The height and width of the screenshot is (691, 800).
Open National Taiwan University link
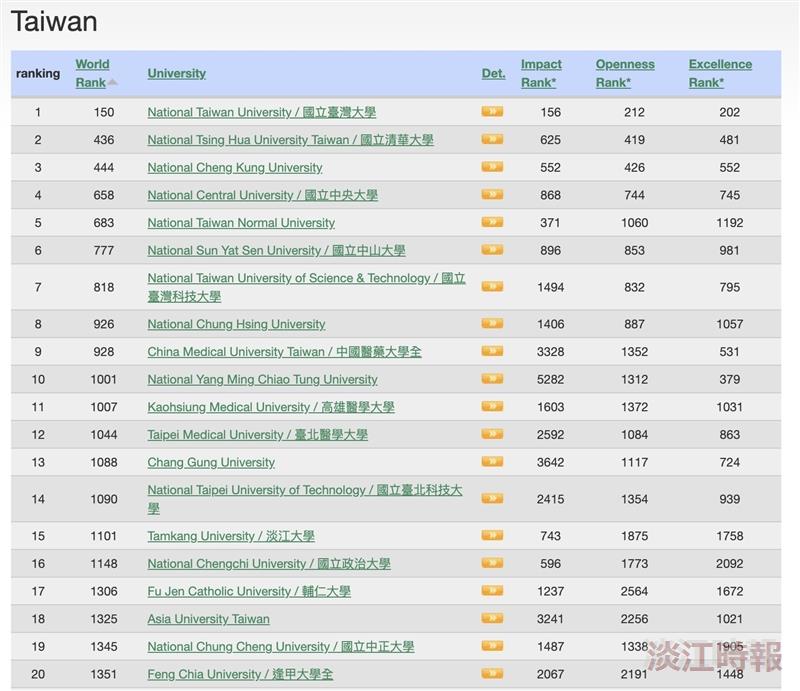[x=262, y=112]
